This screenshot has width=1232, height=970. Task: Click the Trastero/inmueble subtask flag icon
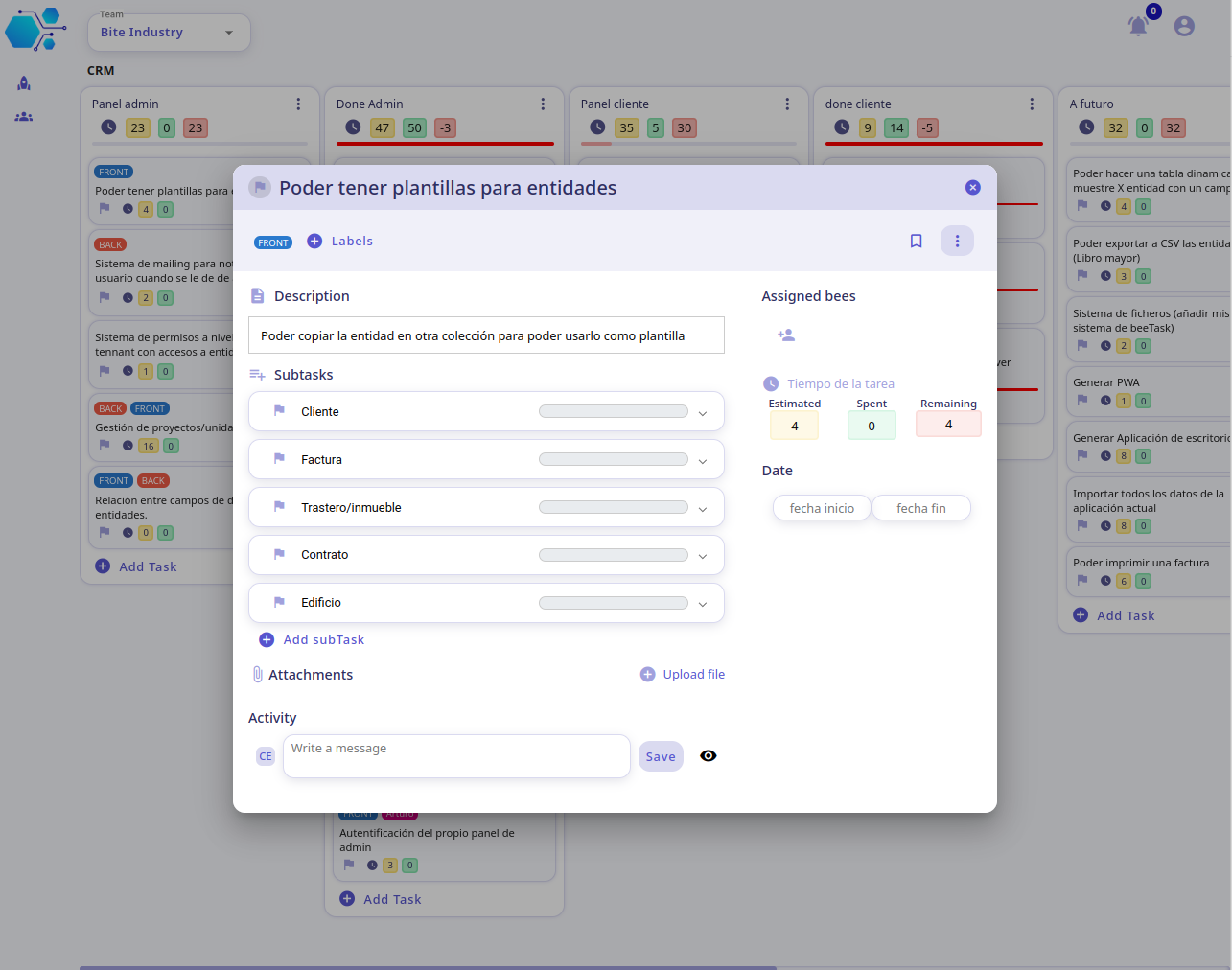pos(279,506)
